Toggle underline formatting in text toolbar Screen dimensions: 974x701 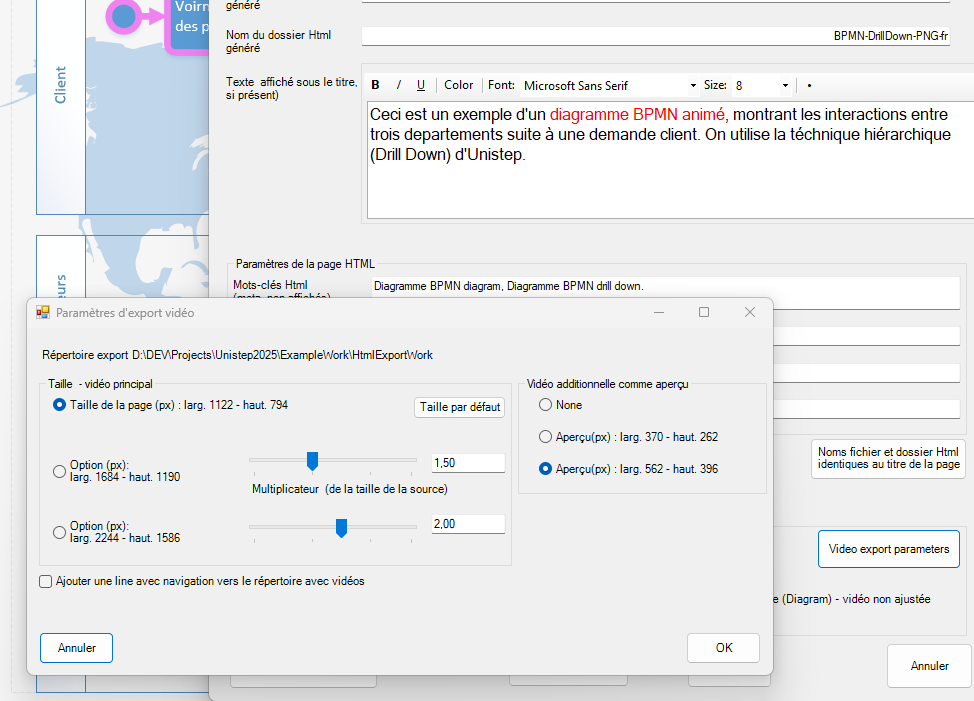coord(421,85)
